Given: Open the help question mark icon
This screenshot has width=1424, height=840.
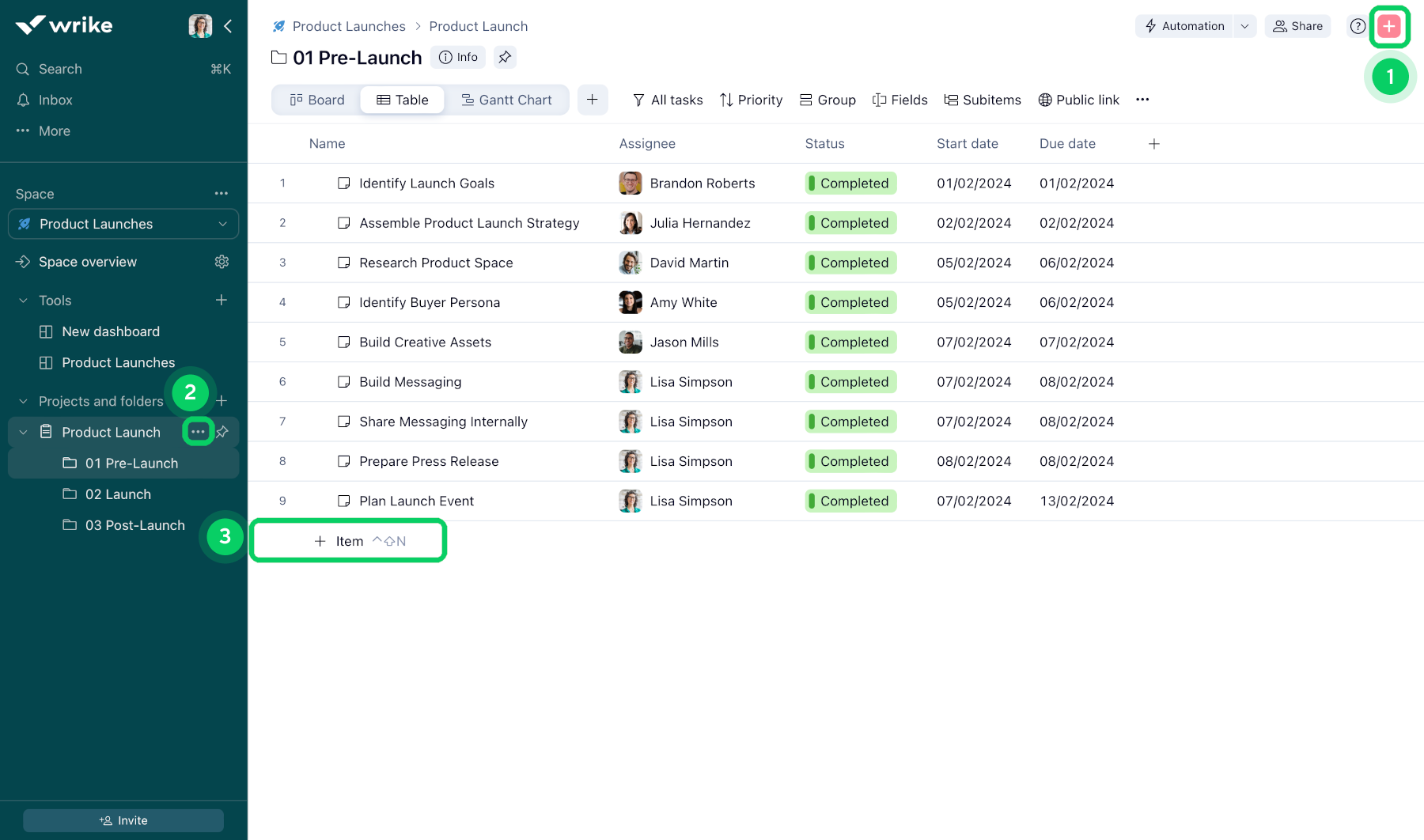Looking at the screenshot, I should point(1357,26).
